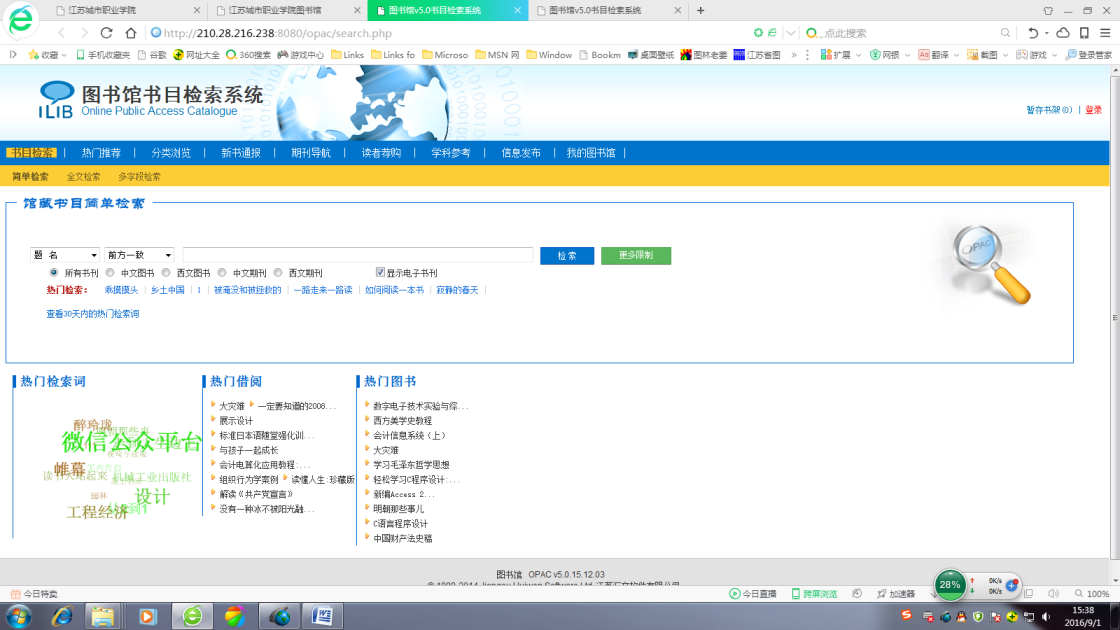This screenshot has width=1120, height=630.
Task: Click the green 更多限制 button
Action: click(635, 256)
